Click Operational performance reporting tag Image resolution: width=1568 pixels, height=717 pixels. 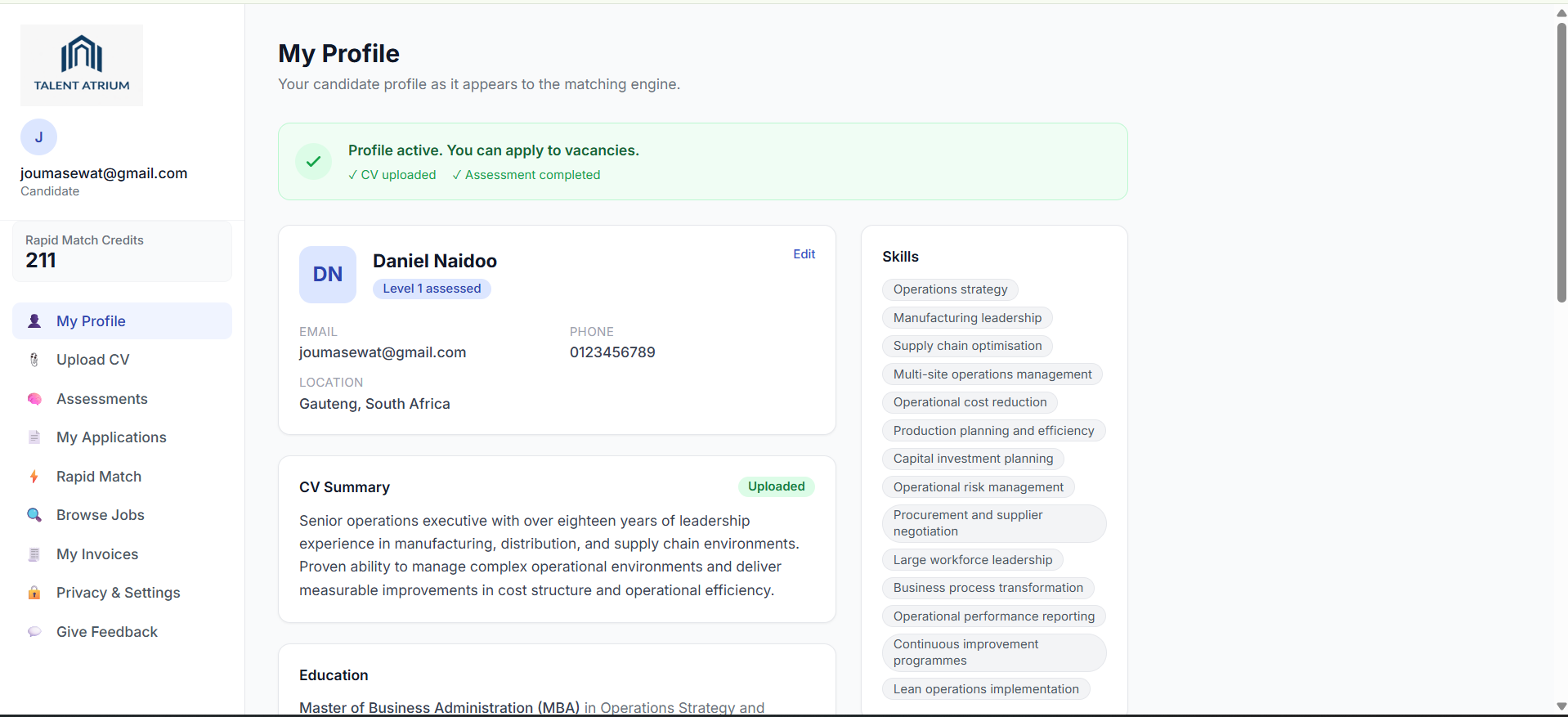(x=993, y=616)
